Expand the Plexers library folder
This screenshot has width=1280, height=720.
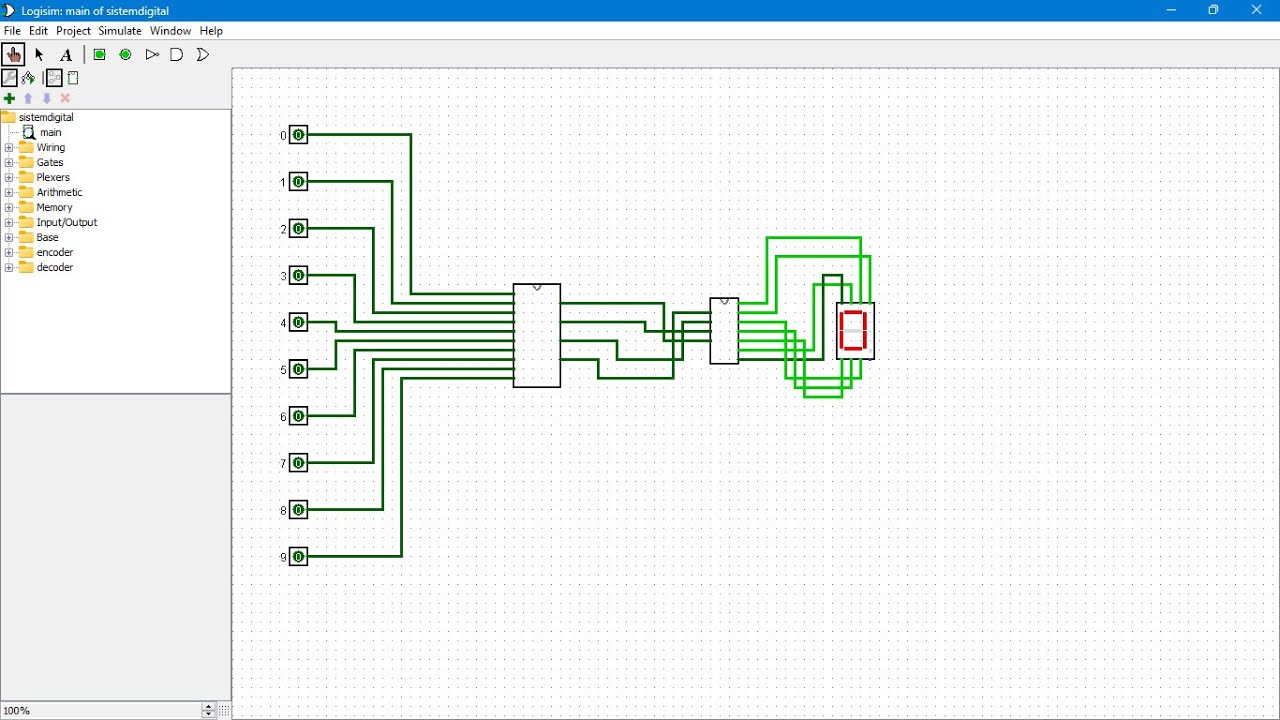tap(9, 178)
